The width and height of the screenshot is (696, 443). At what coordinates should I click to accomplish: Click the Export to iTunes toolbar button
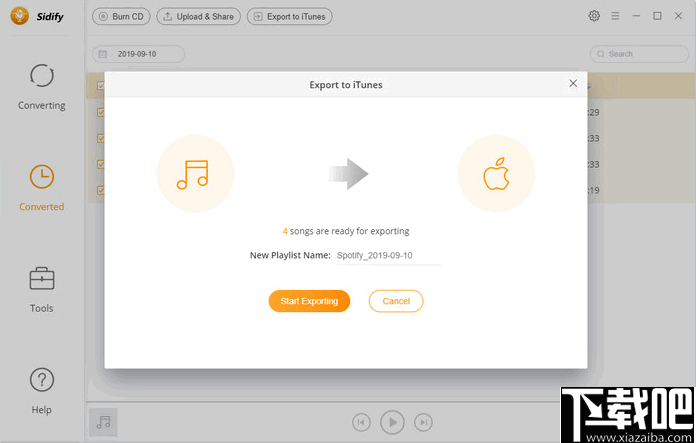click(x=289, y=16)
